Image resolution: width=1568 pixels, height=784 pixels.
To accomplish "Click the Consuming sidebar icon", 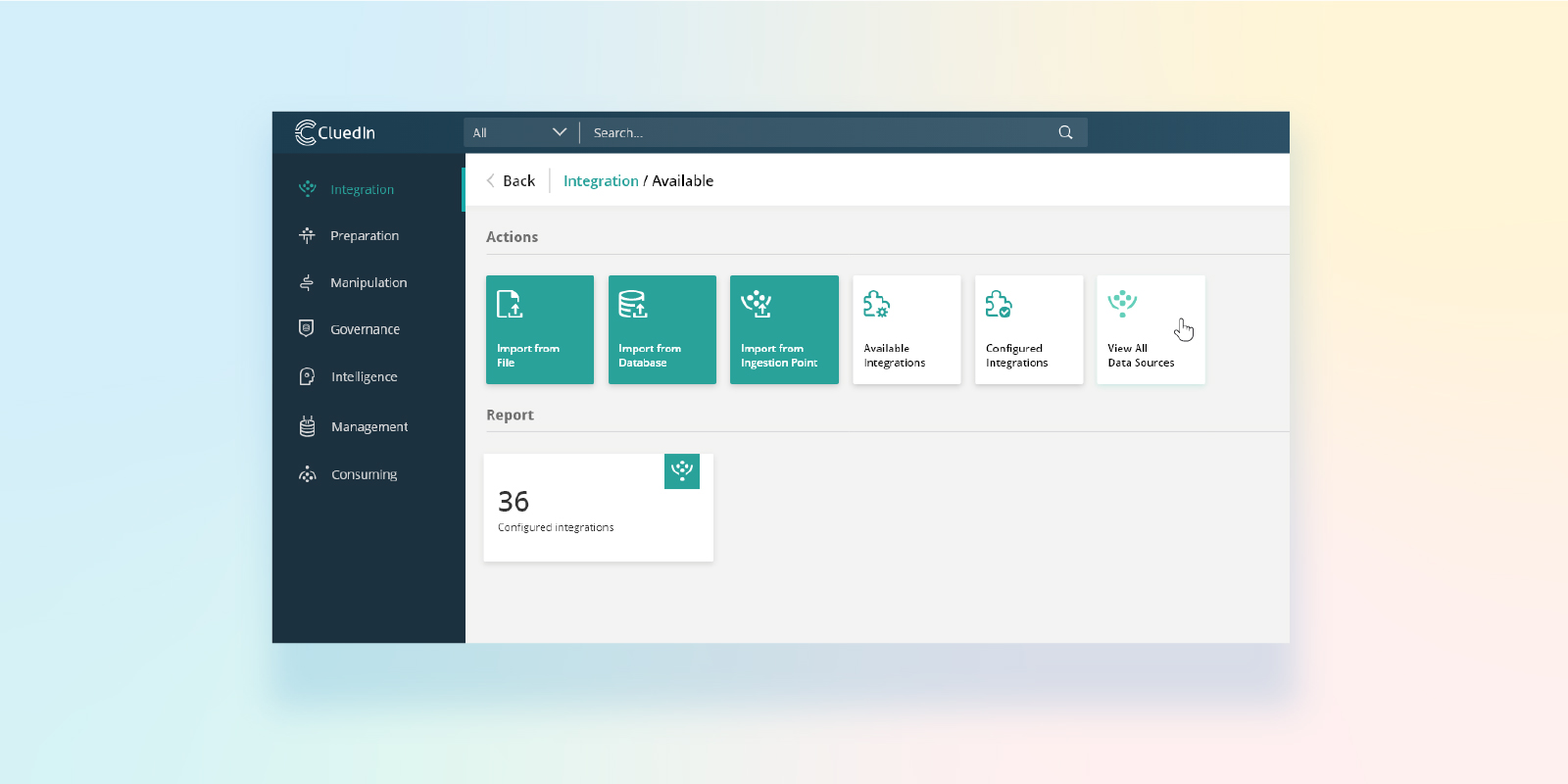I will click(x=308, y=474).
